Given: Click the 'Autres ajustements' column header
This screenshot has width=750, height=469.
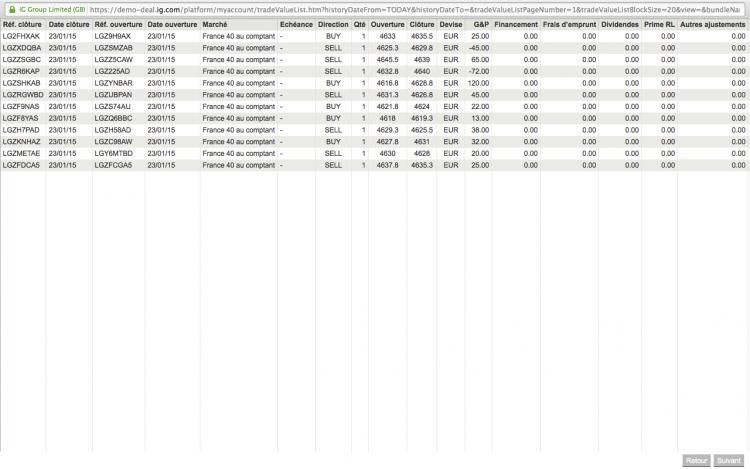Looking at the screenshot, I should [x=713, y=24].
